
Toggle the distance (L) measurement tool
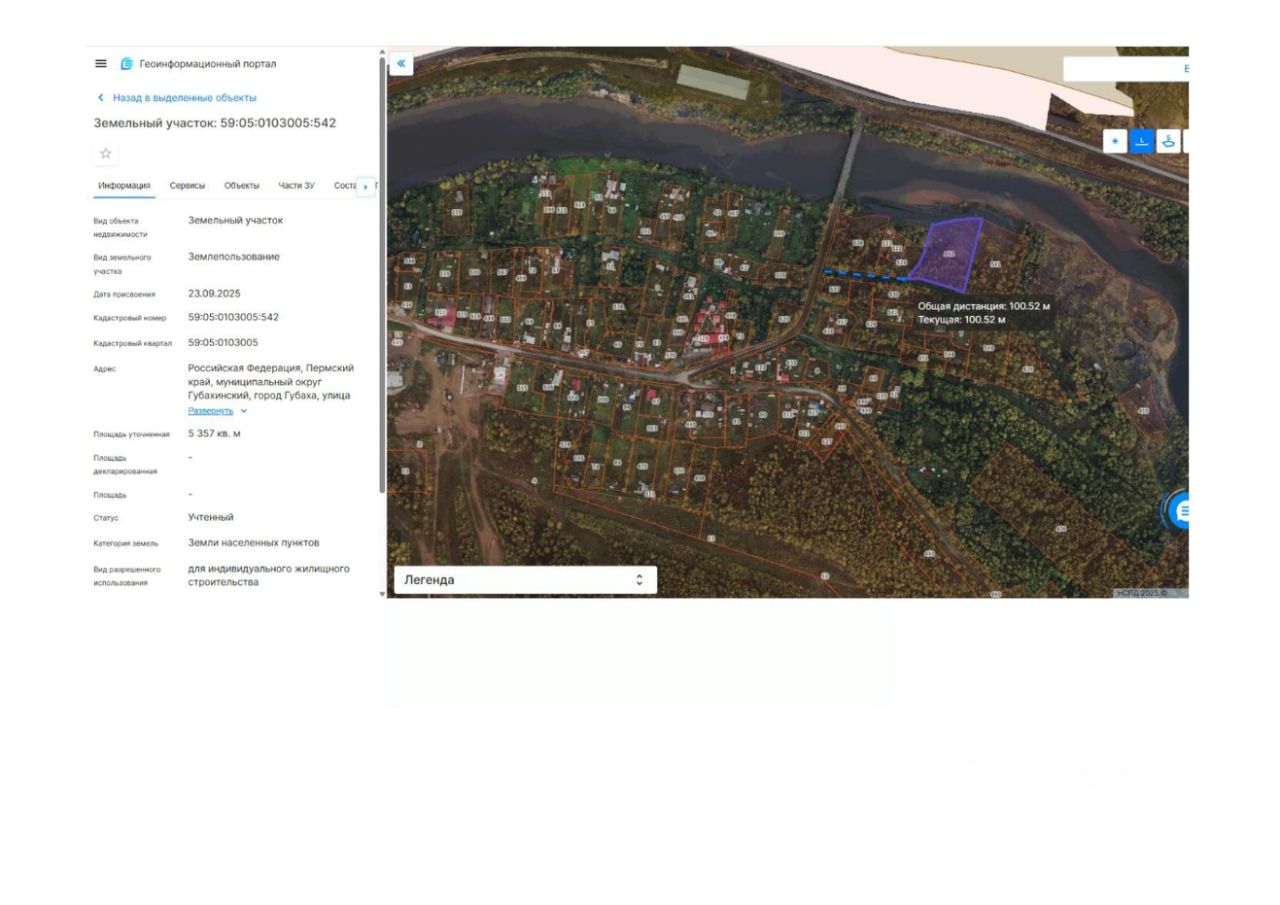1141,141
